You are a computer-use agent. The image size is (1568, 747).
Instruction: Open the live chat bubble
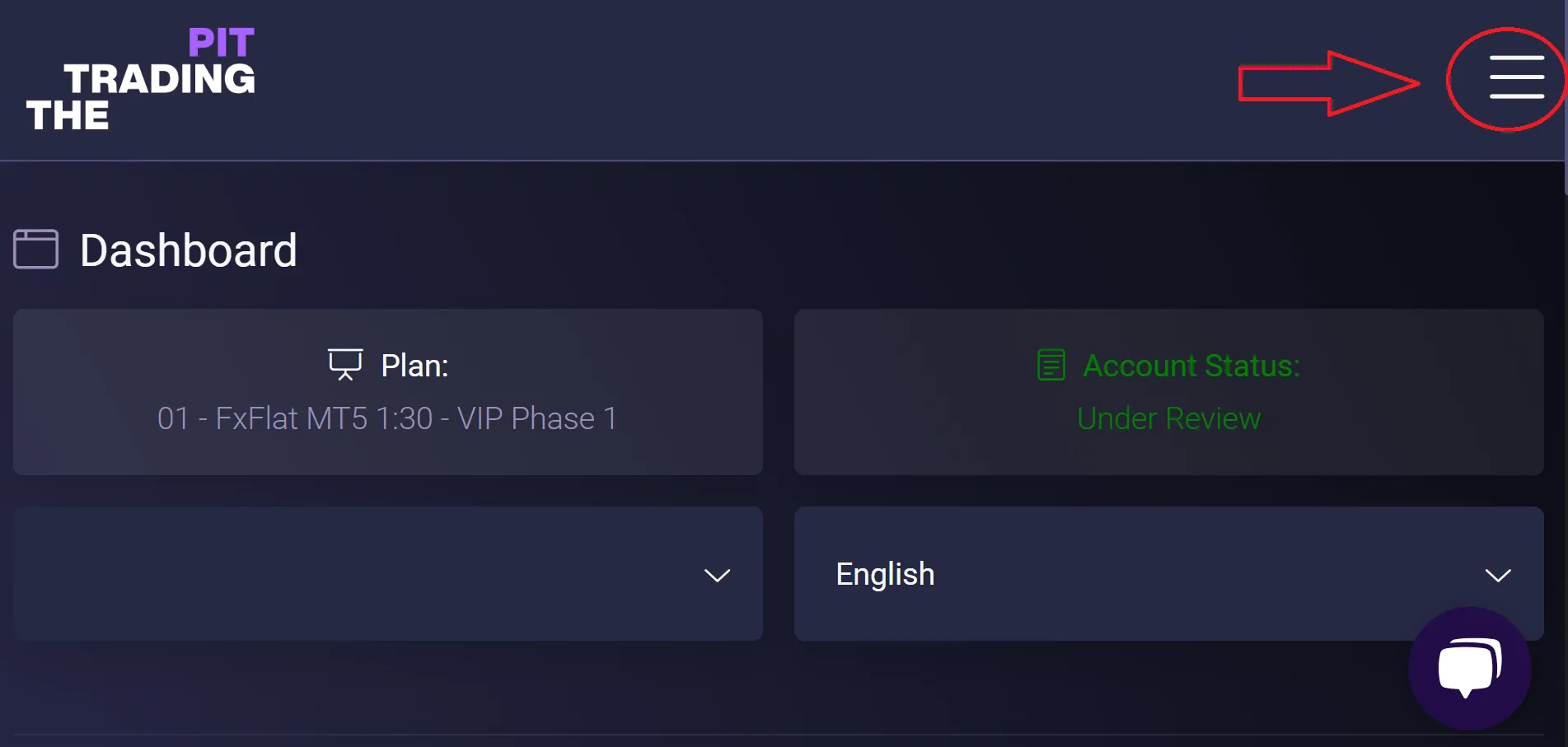click(x=1469, y=668)
